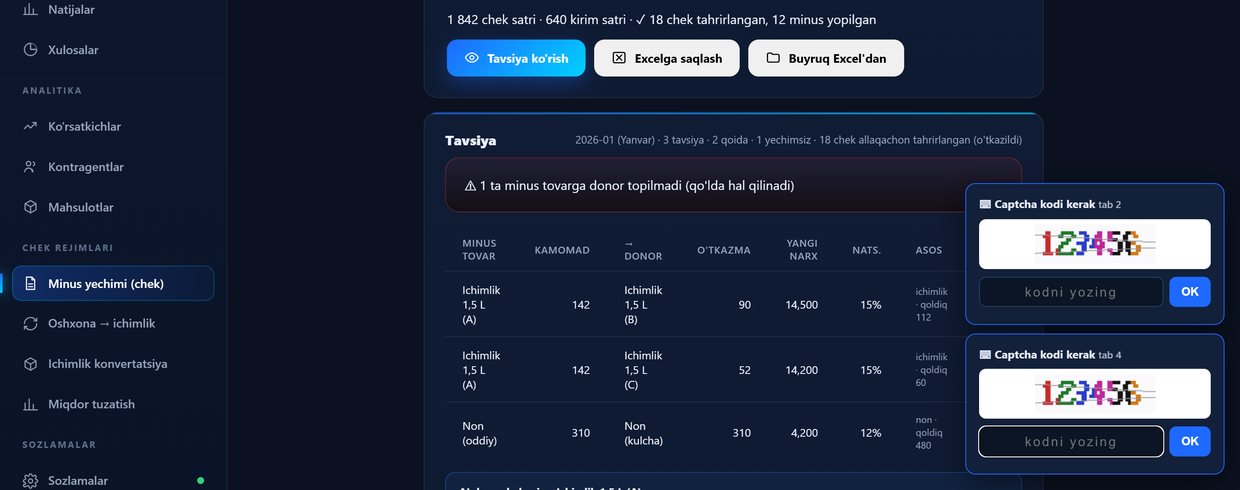This screenshot has width=1240, height=490.
Task: Click the captcha image for tab 4
Action: pos(1095,394)
